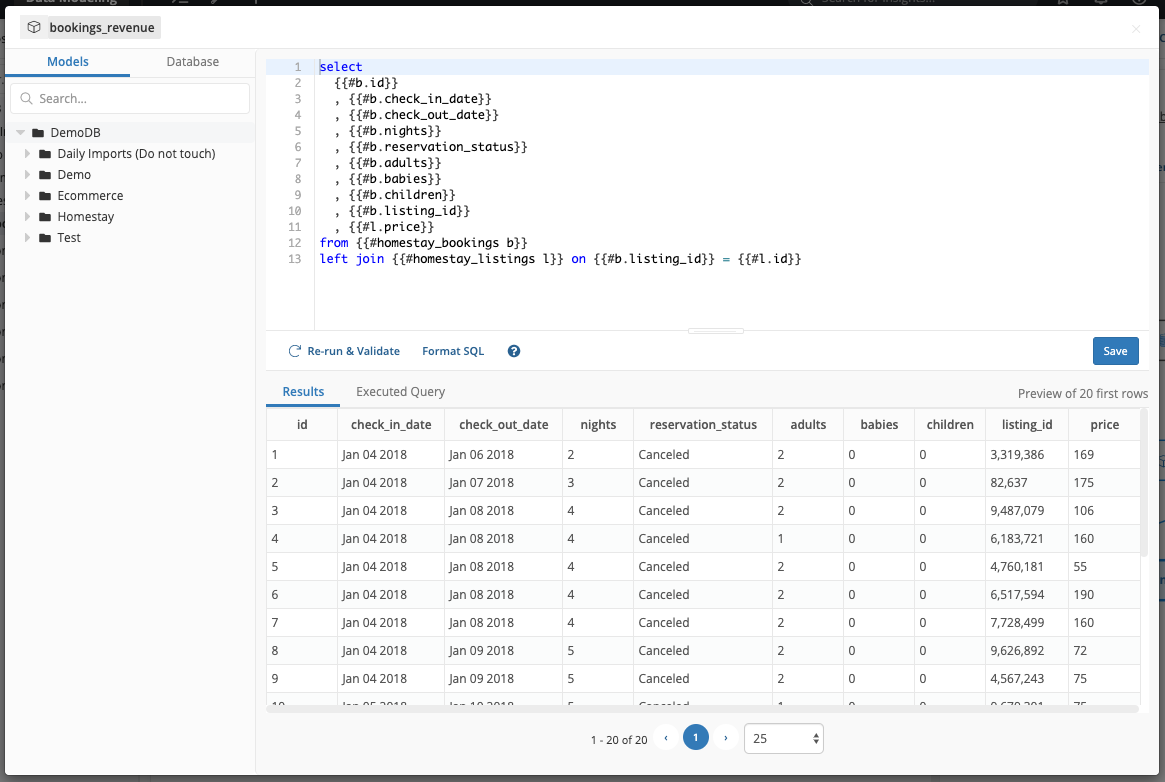
Task: Click the Re-run & Validate refresh icon
Action: click(295, 351)
